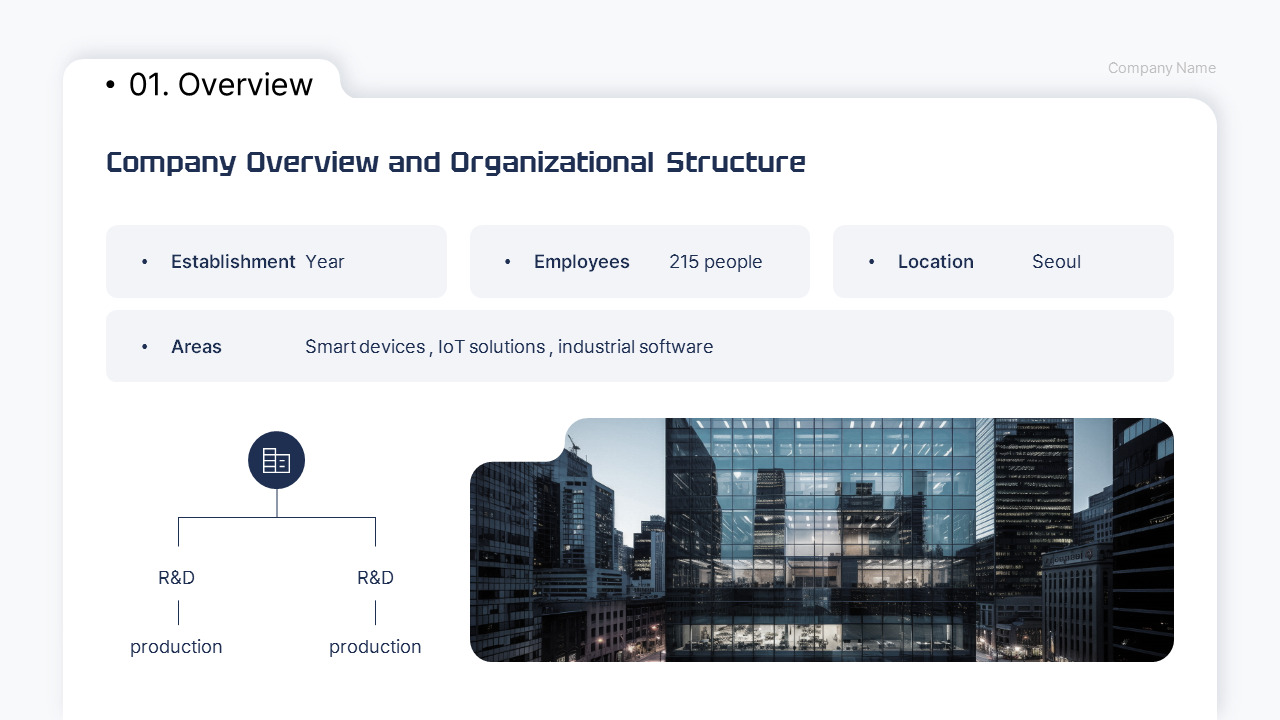Click the bullet point before "01. Overview"
Image resolution: width=1280 pixels, height=720 pixels.
click(110, 86)
